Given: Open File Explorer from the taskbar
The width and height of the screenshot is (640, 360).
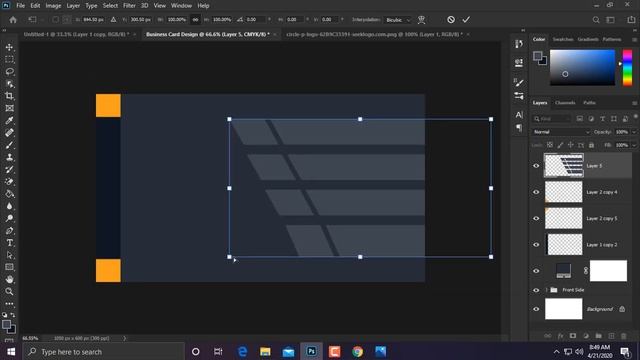Looking at the screenshot, I should pyautogui.click(x=265, y=351).
